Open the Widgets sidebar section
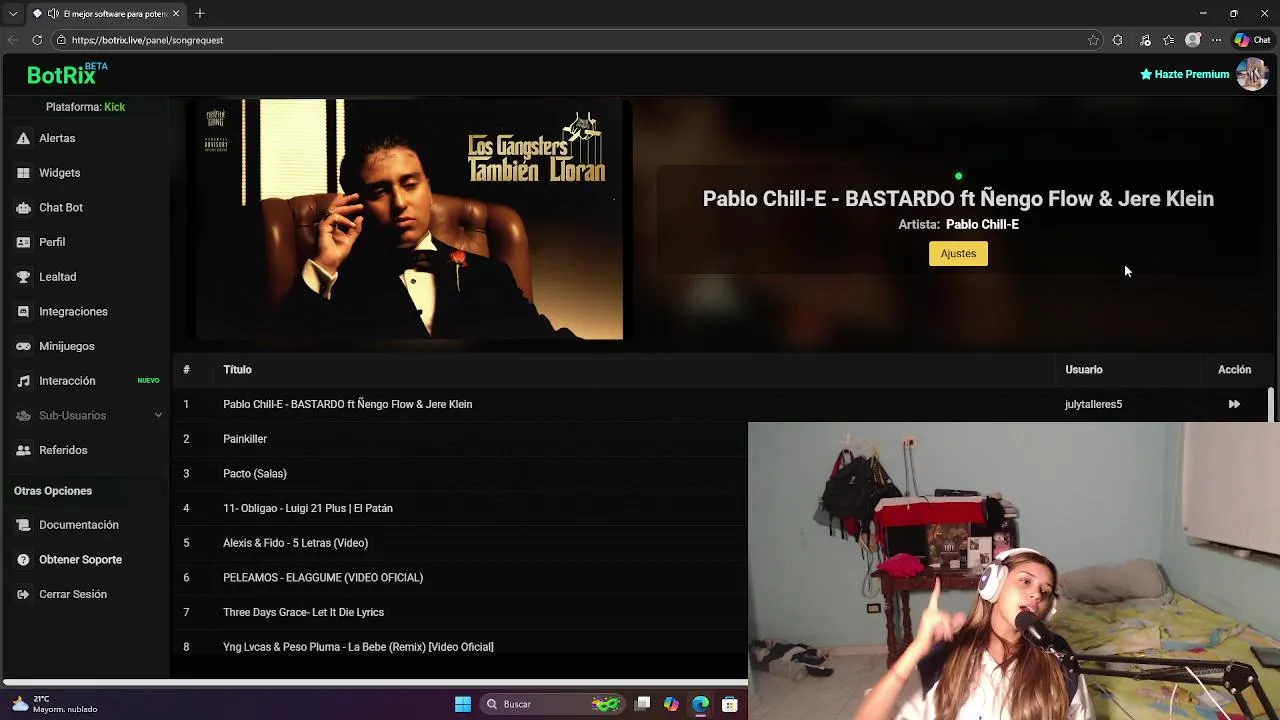Screen dimensions: 1280x720 pos(59,173)
